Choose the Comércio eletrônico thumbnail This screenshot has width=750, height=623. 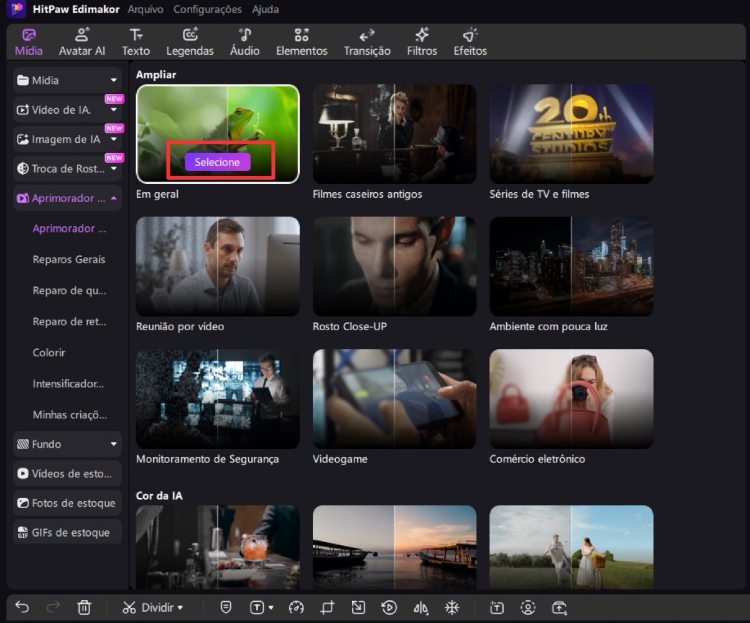coord(571,399)
